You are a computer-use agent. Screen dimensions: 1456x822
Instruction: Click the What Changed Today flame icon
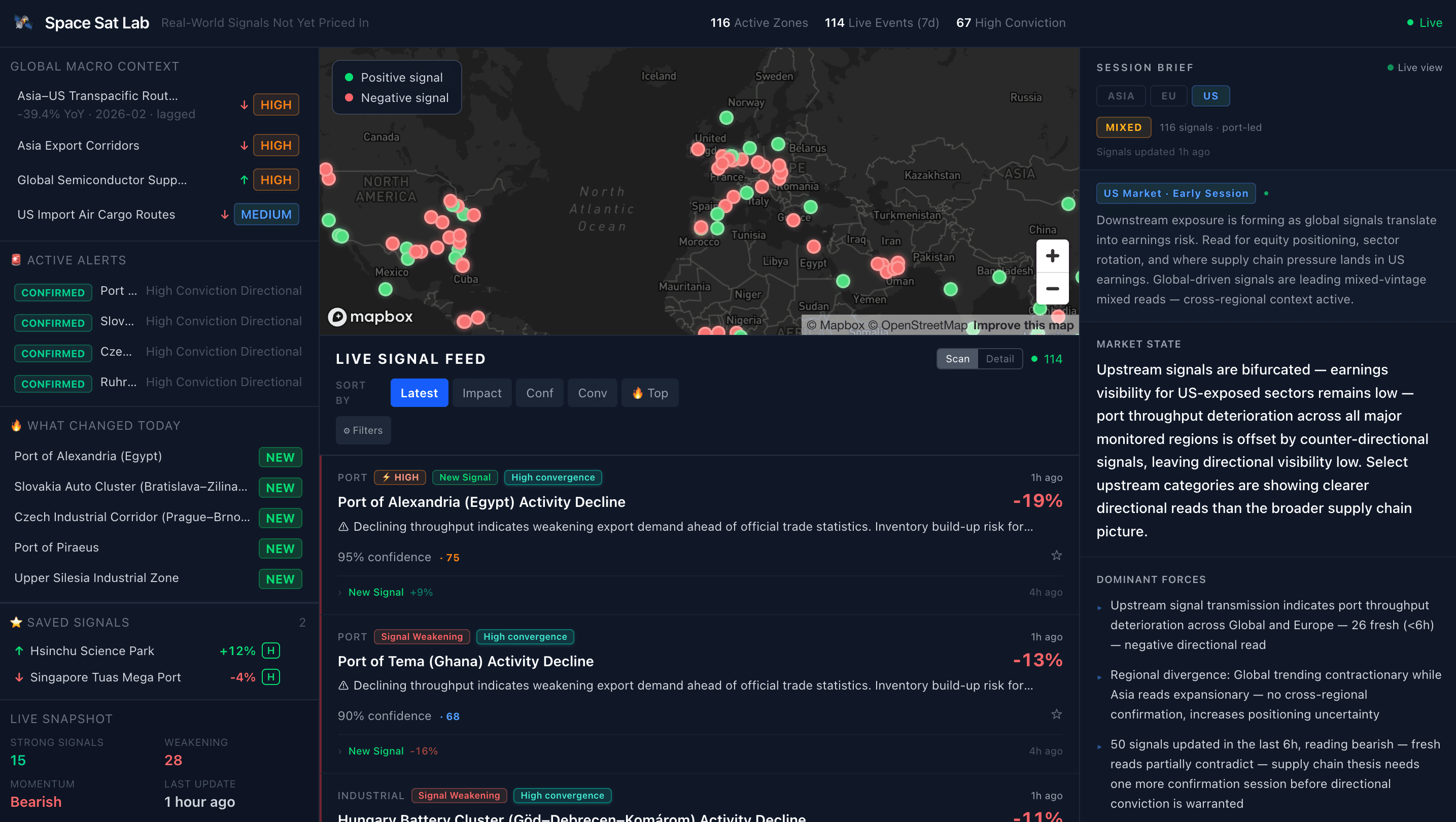16,425
